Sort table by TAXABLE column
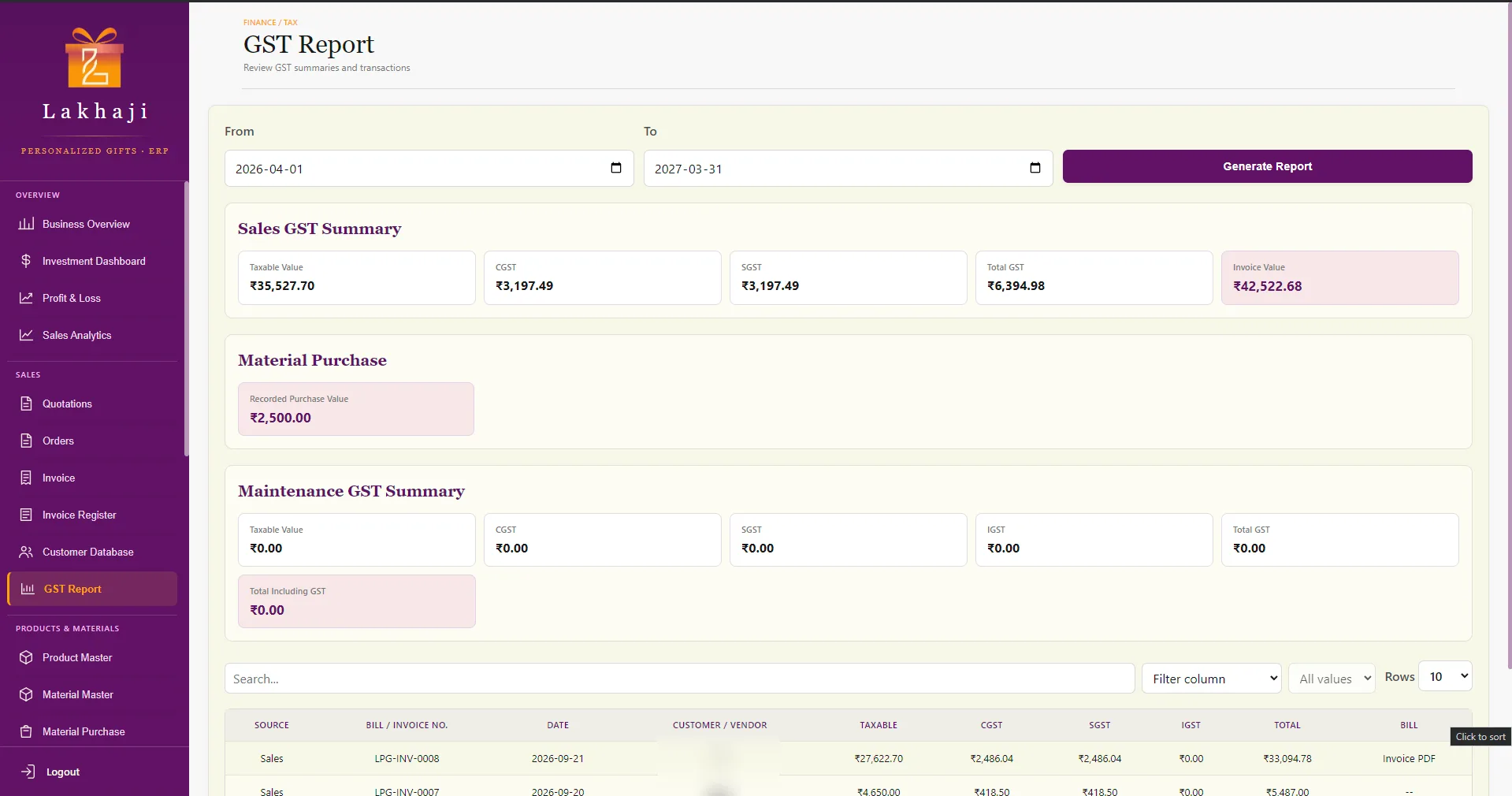The width and height of the screenshot is (1512, 796). pyautogui.click(x=879, y=725)
